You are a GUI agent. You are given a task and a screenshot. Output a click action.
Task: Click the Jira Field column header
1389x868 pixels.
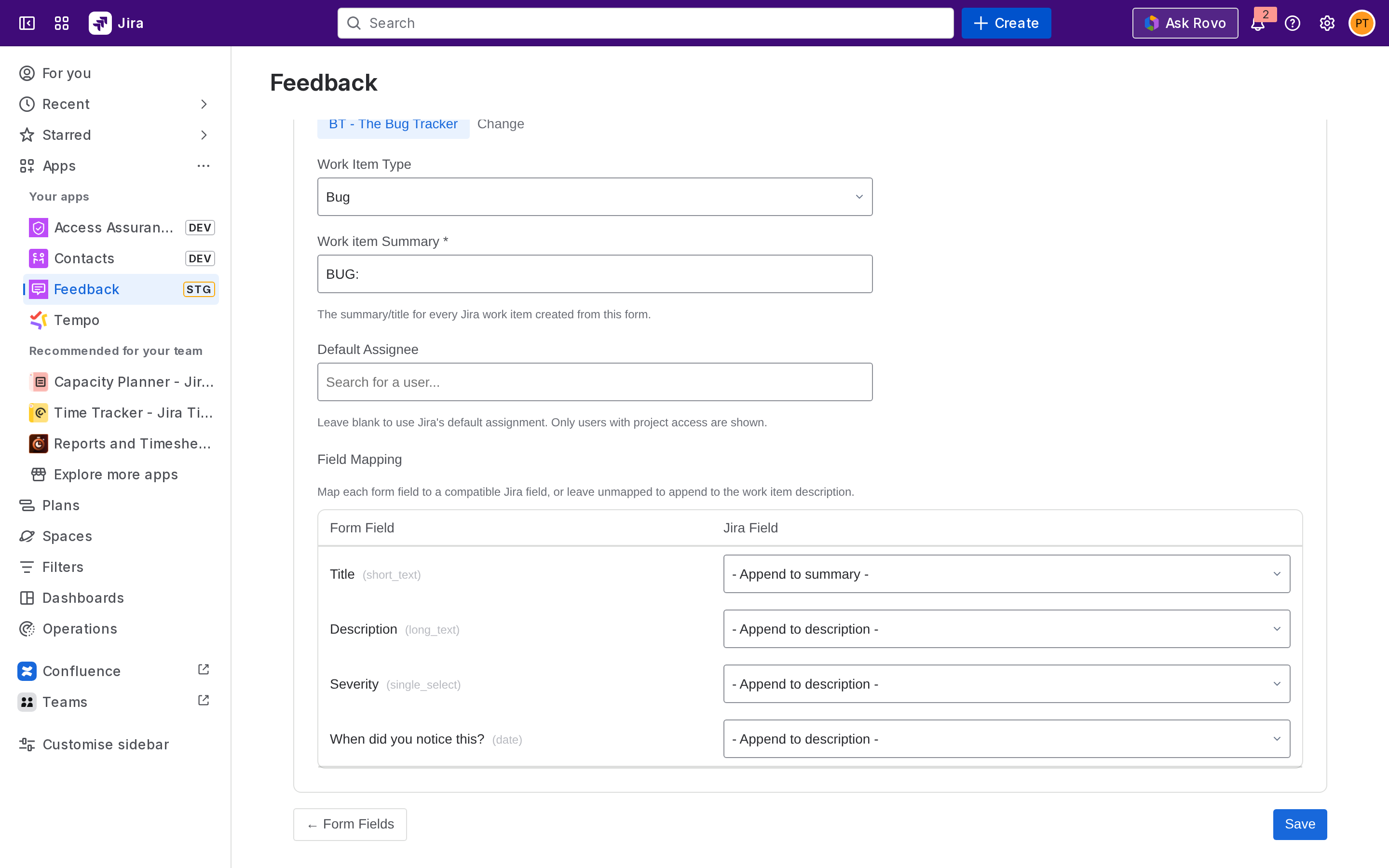click(751, 528)
